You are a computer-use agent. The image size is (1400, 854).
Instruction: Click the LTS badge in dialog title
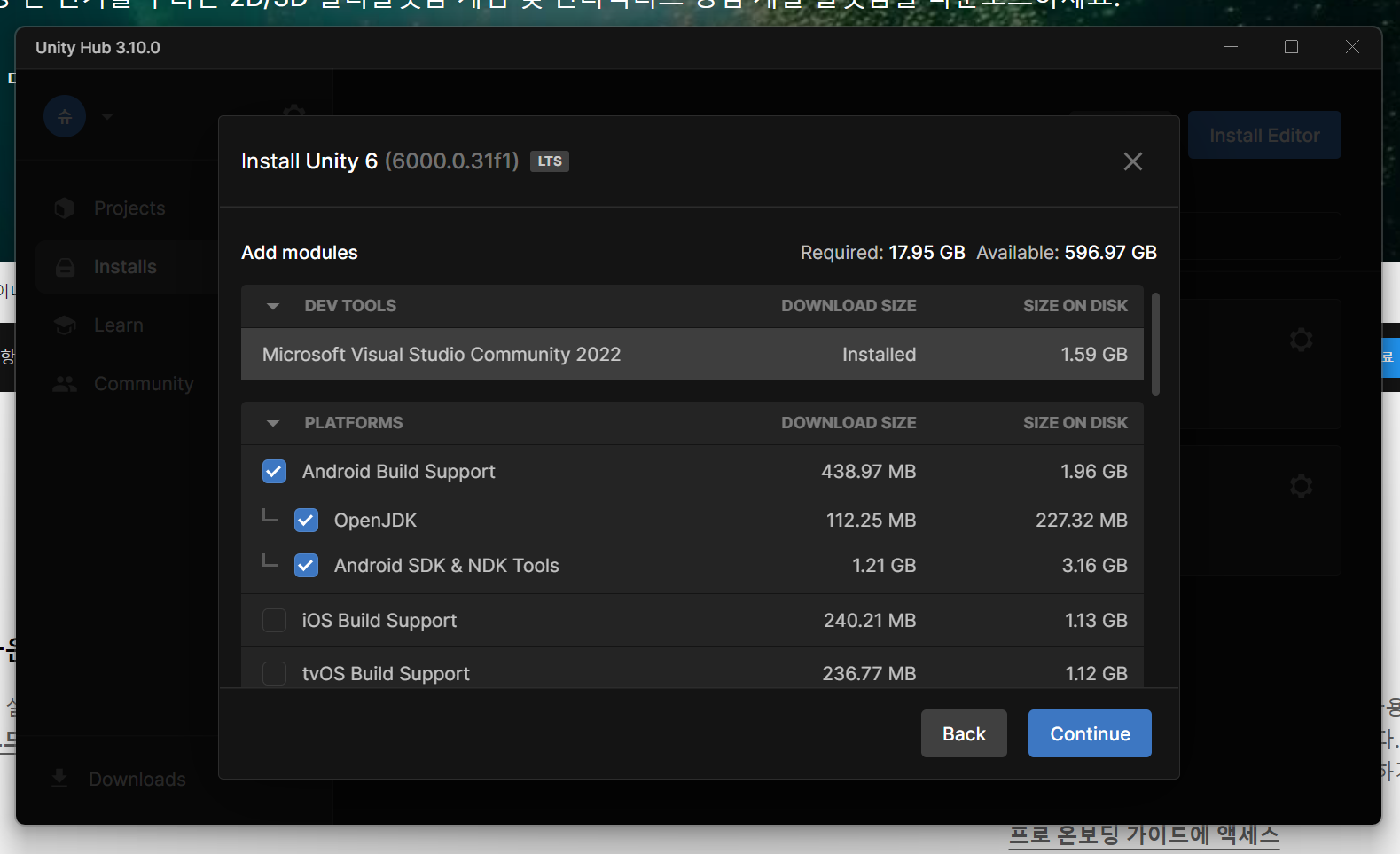[550, 161]
